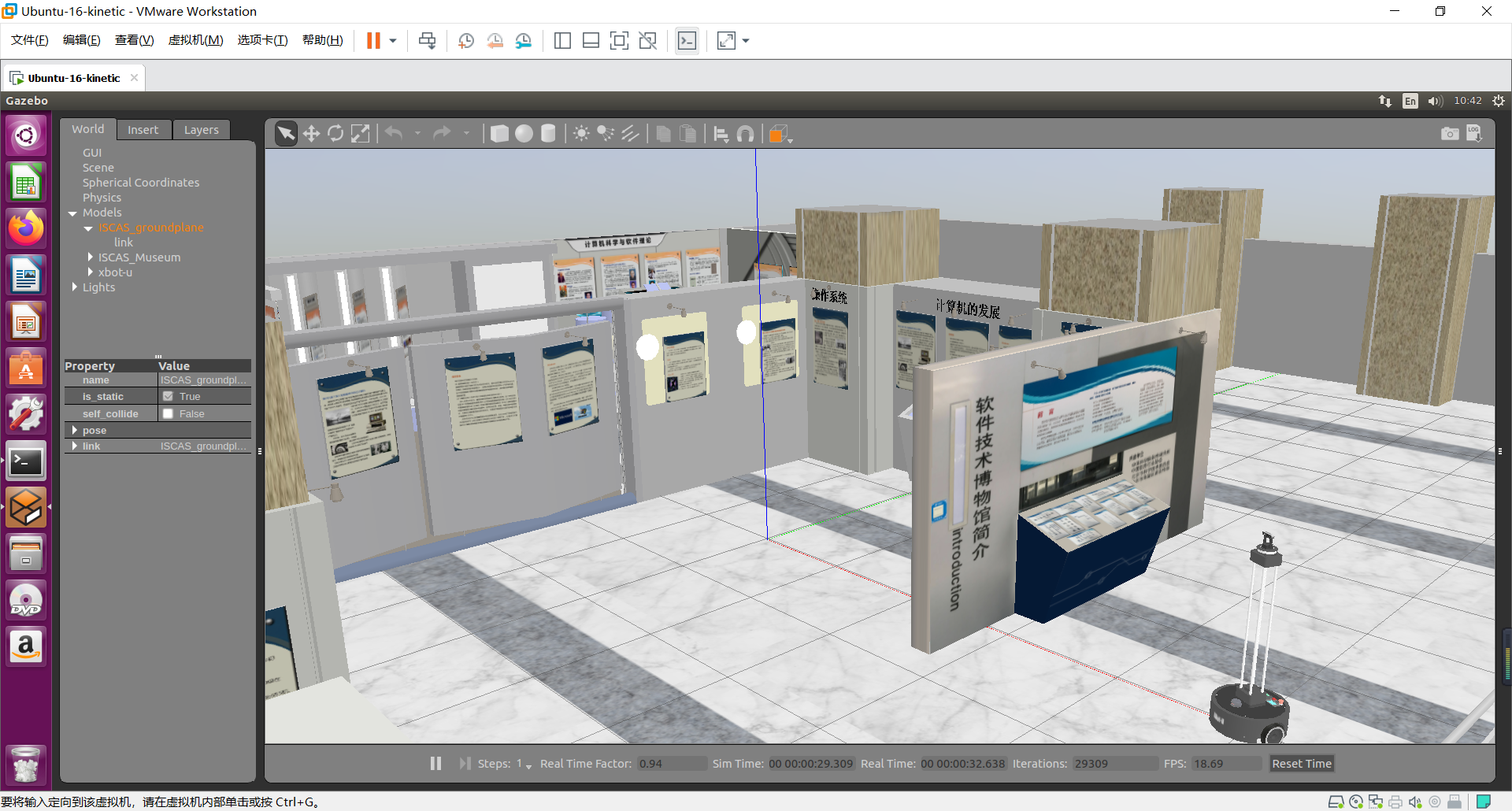Take a screenshot with camera icon

pos(1450,134)
